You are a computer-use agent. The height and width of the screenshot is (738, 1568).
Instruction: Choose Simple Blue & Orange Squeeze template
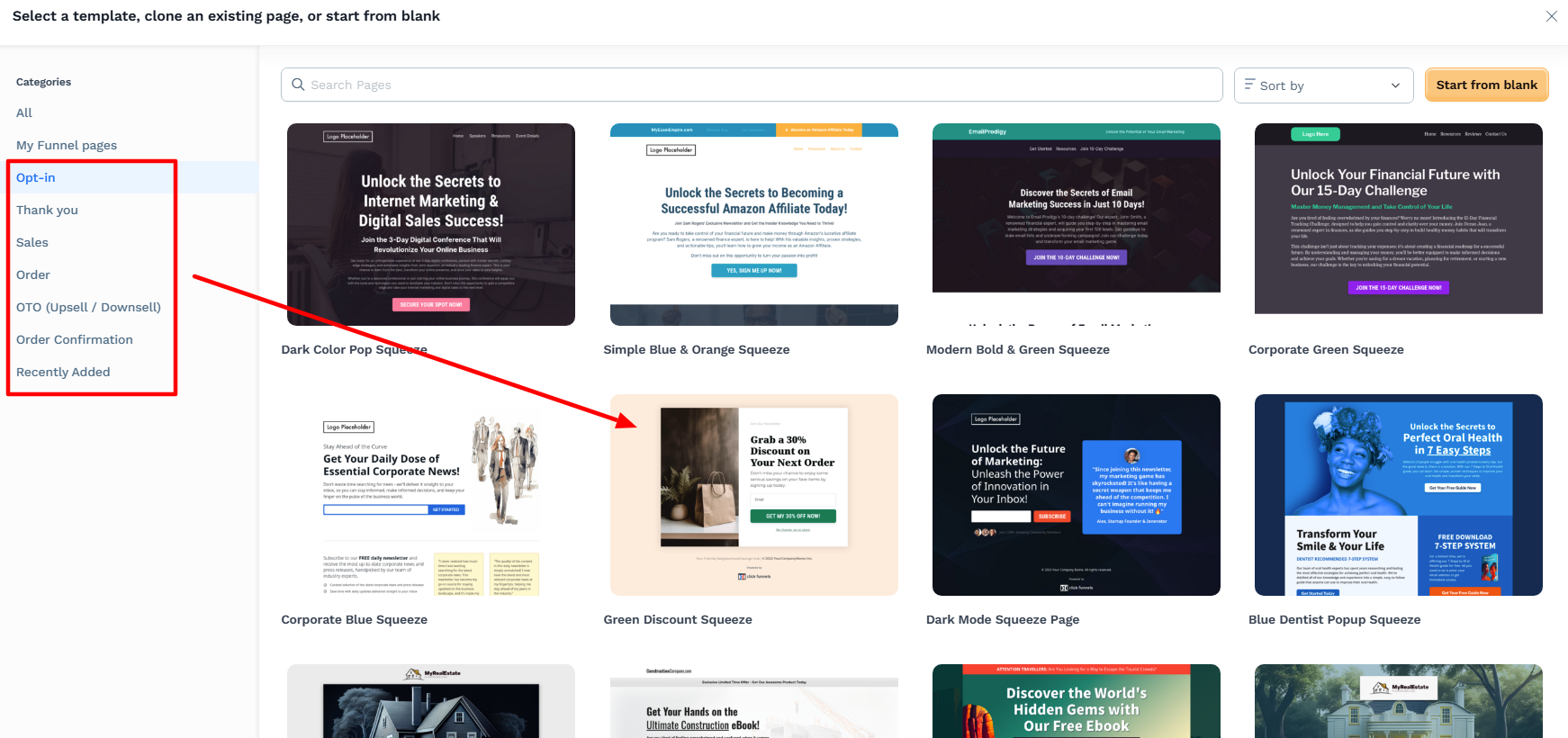753,224
